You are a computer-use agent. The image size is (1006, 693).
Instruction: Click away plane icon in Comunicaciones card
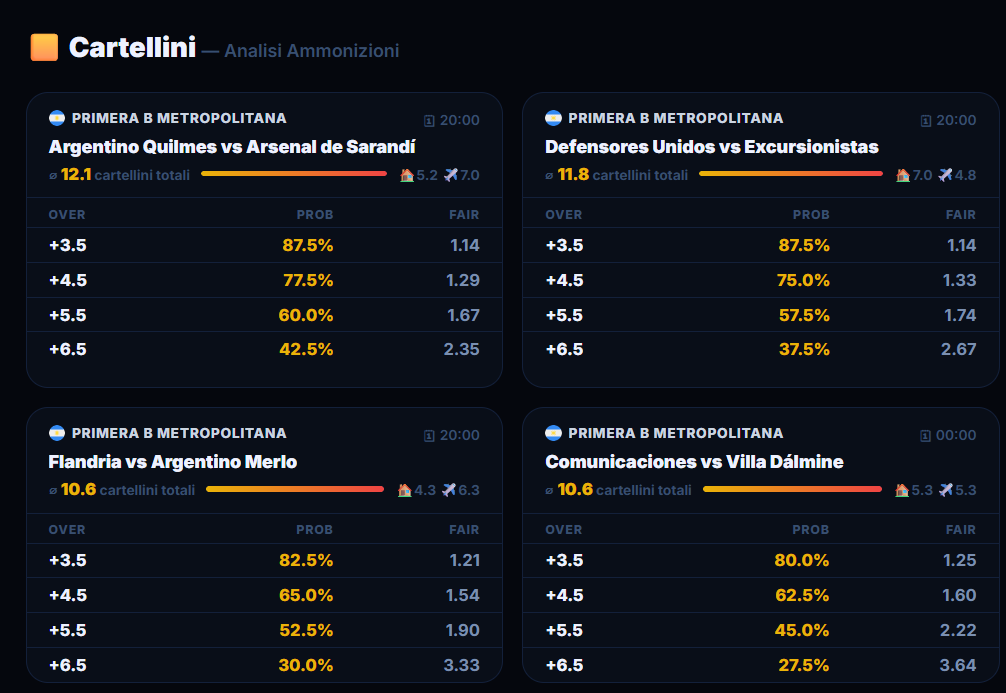click(946, 490)
